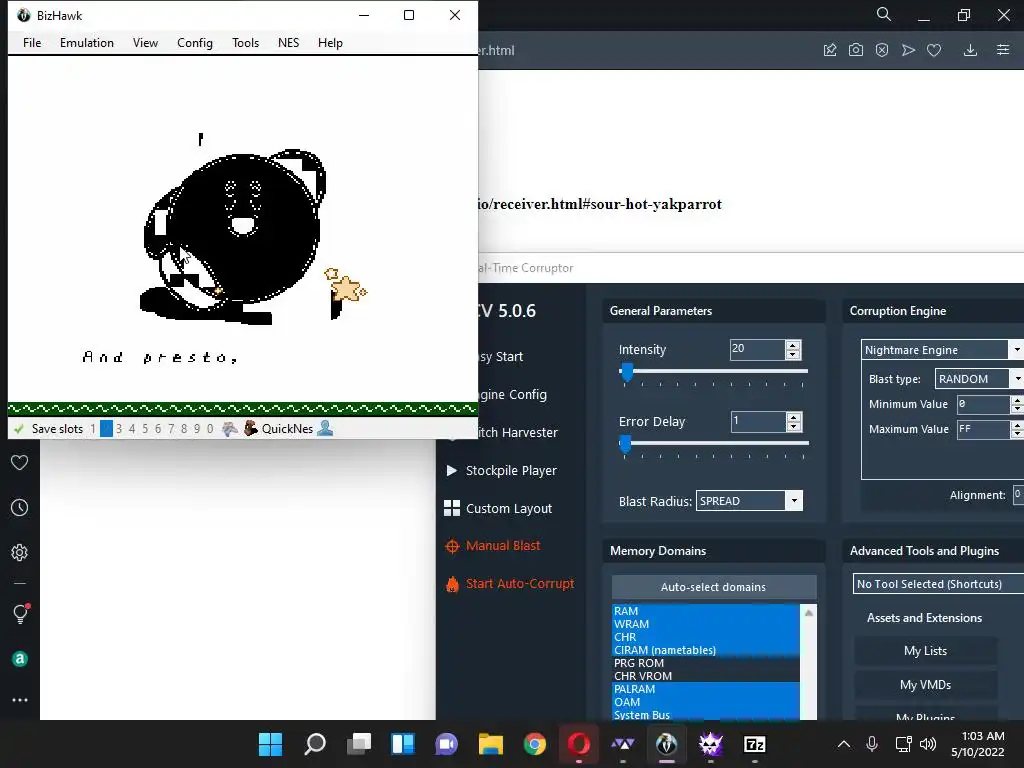The height and width of the screenshot is (768, 1024).
Task: Click the Intensity value field
Action: click(757, 349)
